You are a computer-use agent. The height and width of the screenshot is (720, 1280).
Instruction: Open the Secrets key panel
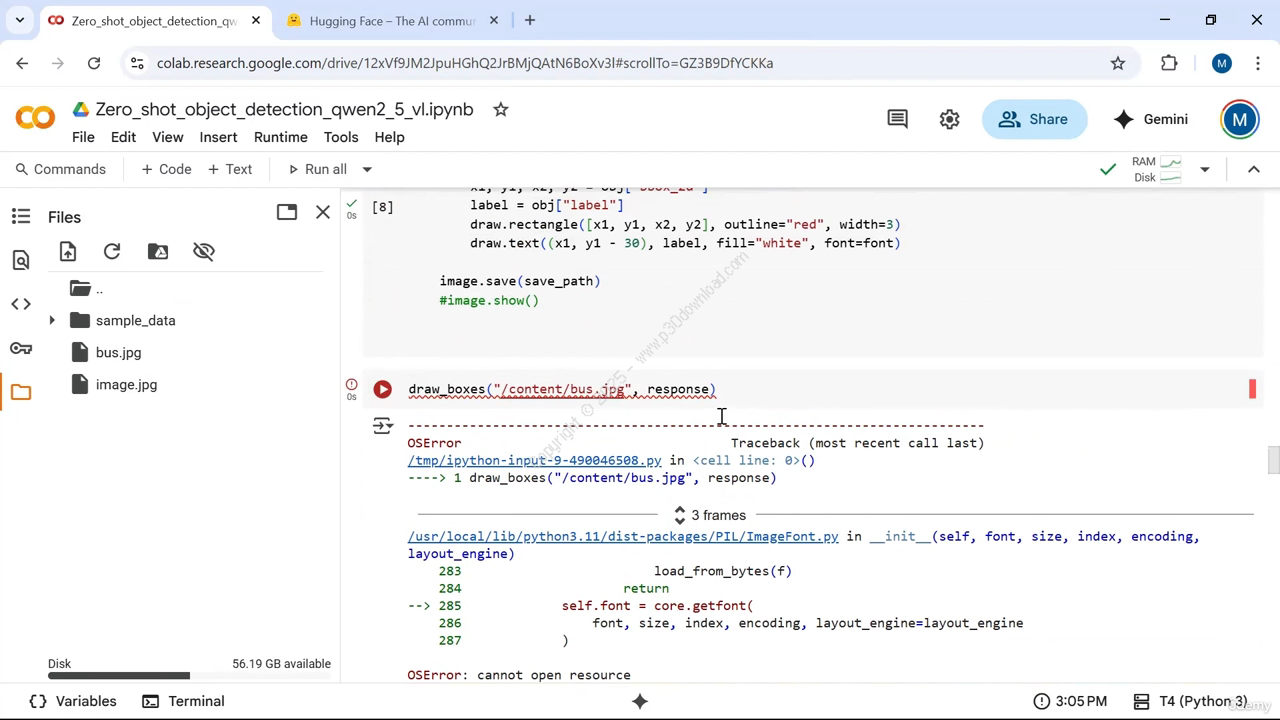click(x=21, y=348)
